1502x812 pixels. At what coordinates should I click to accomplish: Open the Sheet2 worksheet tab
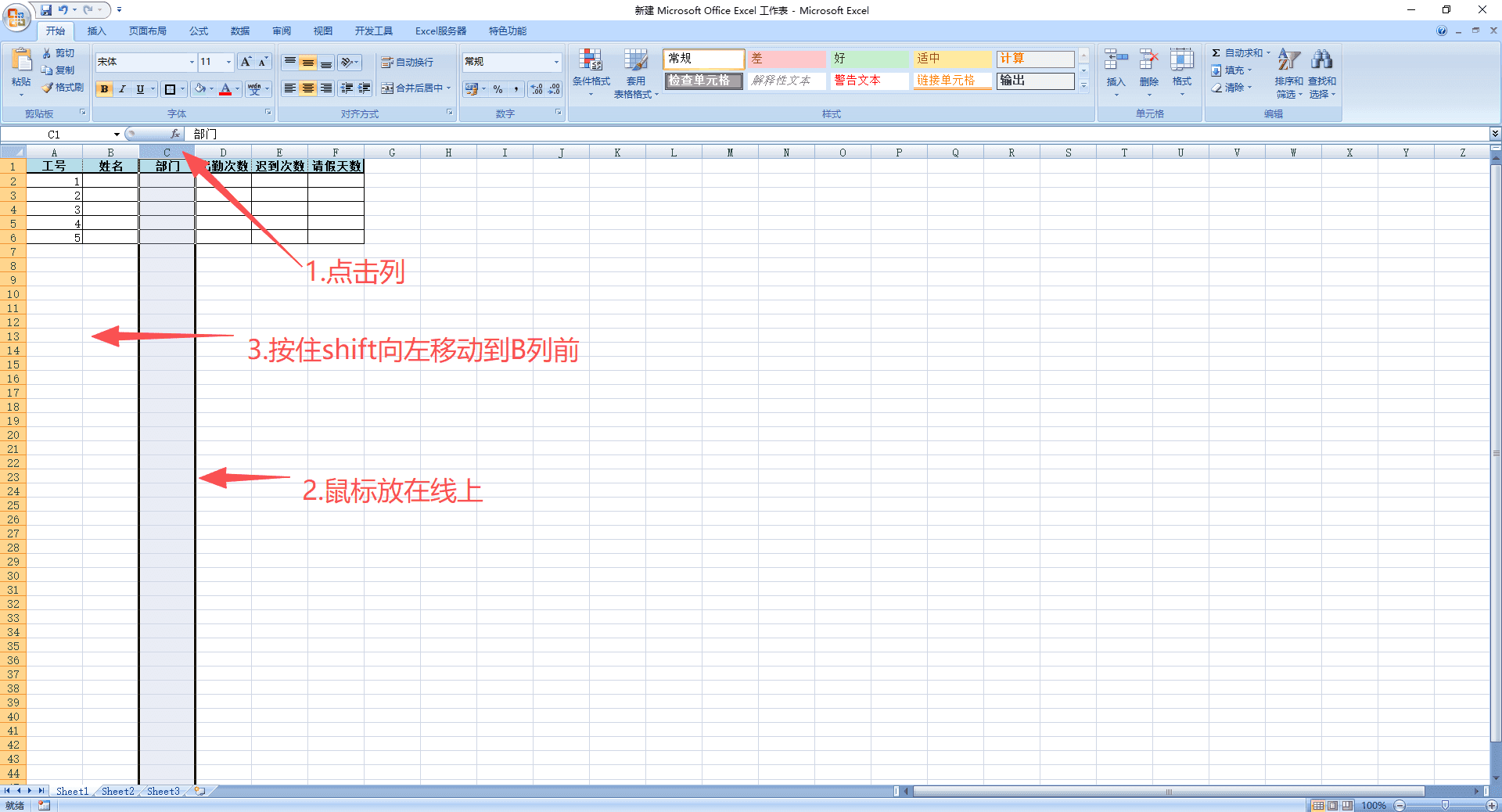(x=117, y=791)
